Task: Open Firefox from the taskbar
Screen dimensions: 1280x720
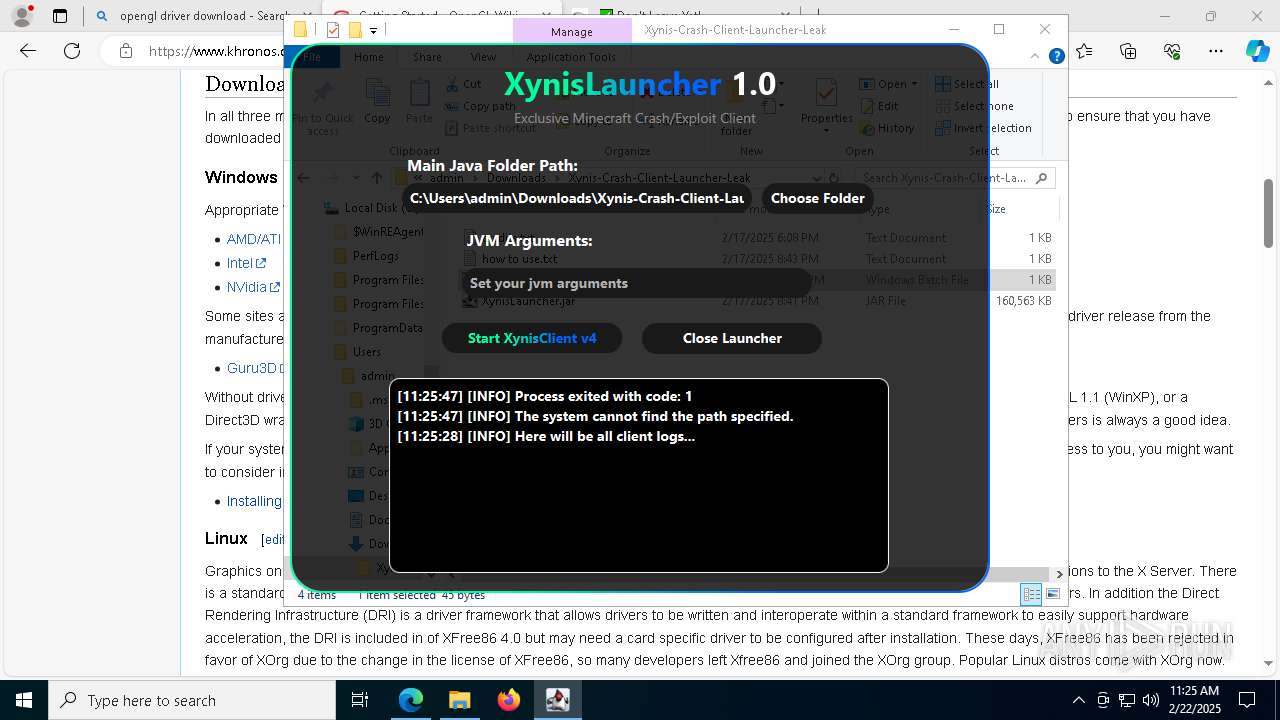Action: point(509,700)
